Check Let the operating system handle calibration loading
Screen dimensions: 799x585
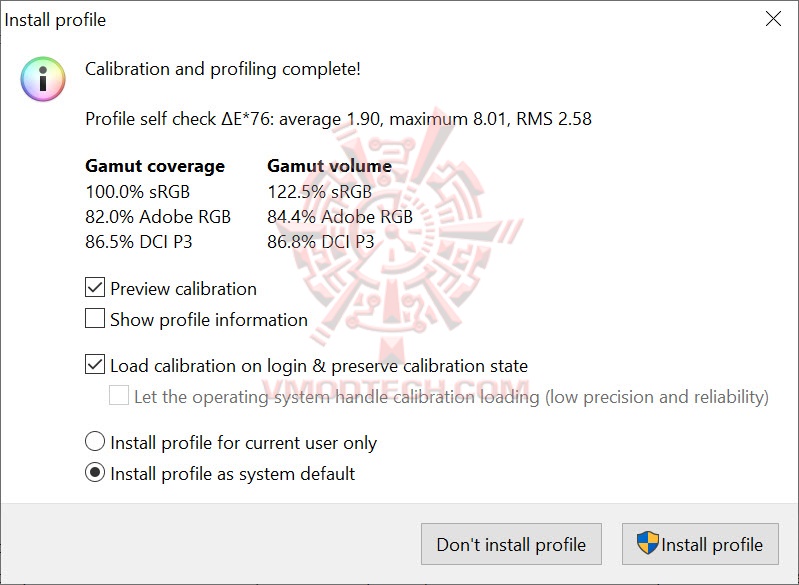tap(119, 396)
